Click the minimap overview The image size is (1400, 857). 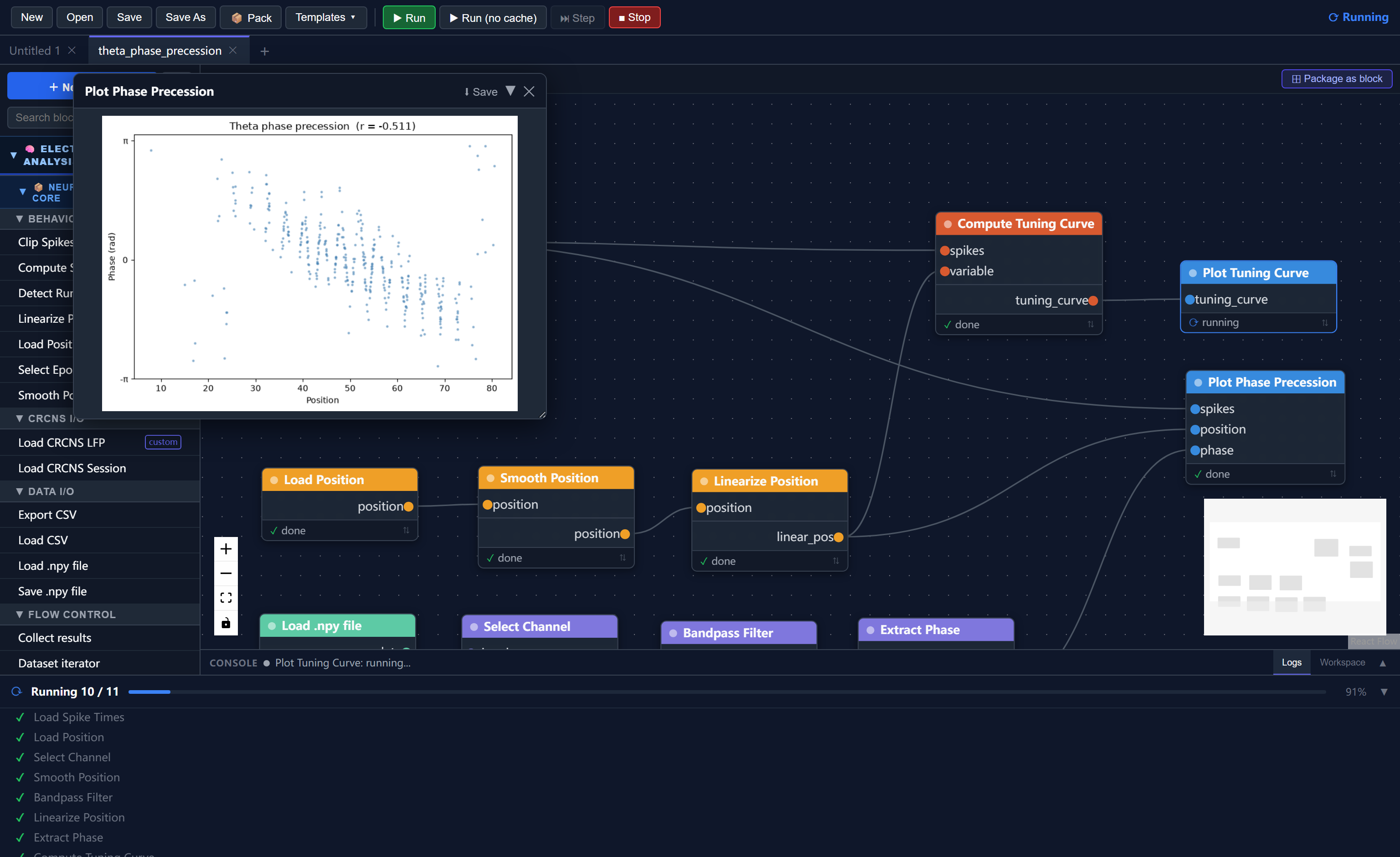[x=1294, y=567]
